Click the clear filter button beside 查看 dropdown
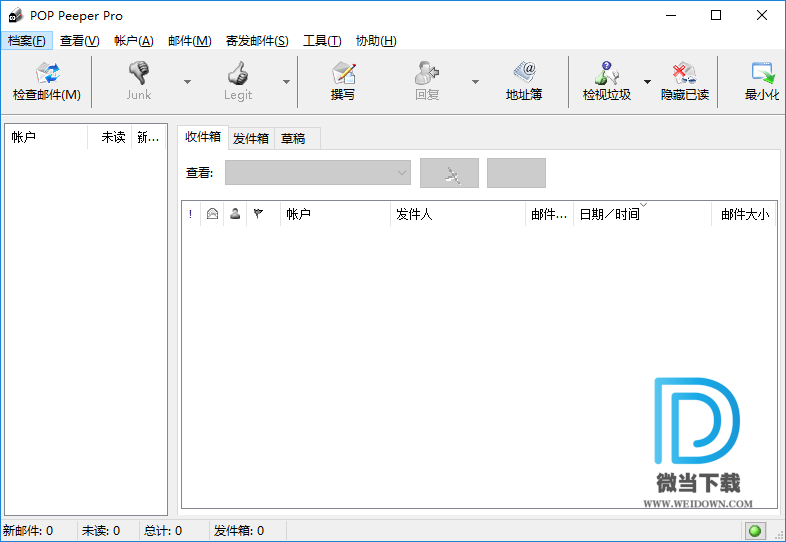This screenshot has width=786, height=542. click(x=449, y=173)
